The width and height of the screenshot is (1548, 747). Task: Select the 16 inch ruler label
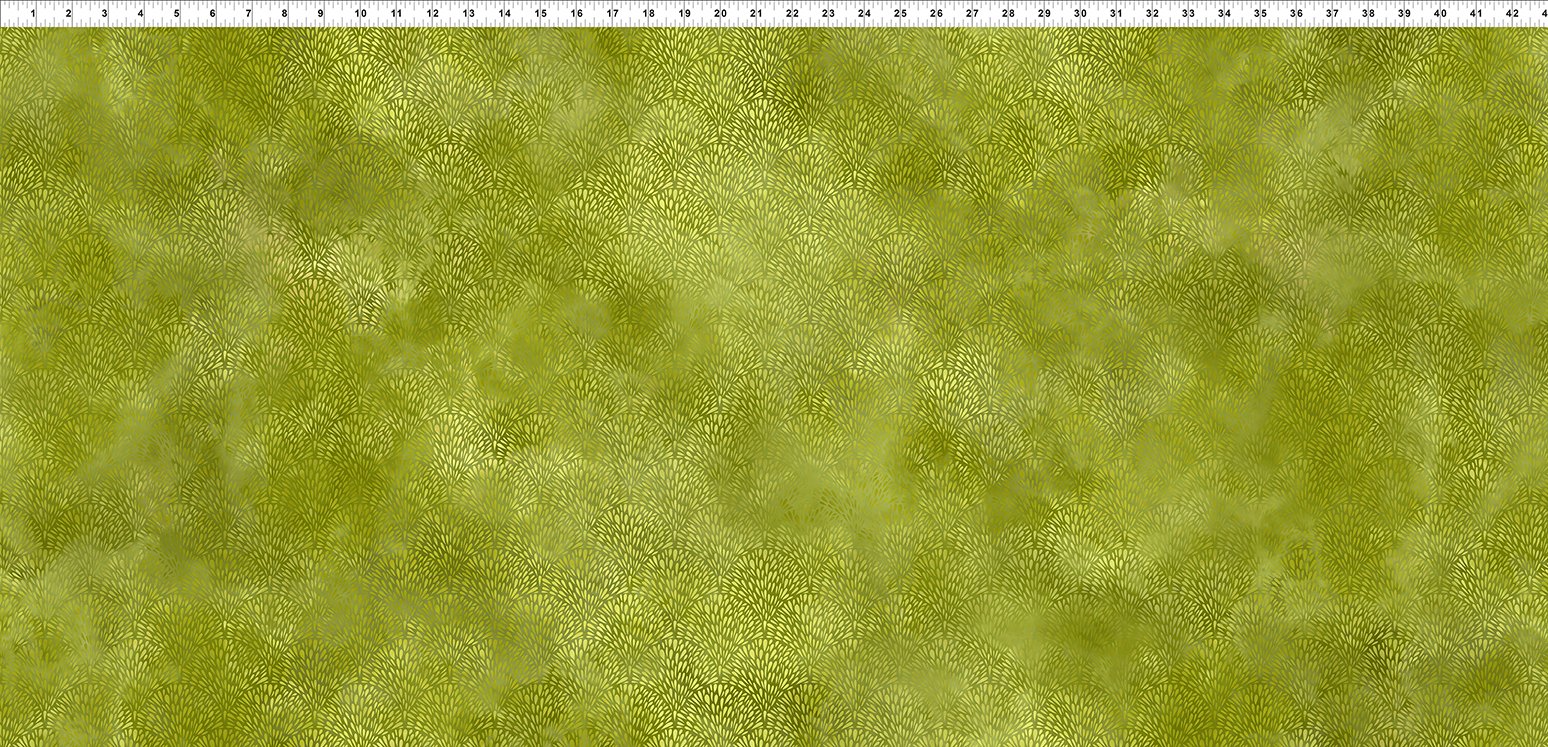(576, 14)
